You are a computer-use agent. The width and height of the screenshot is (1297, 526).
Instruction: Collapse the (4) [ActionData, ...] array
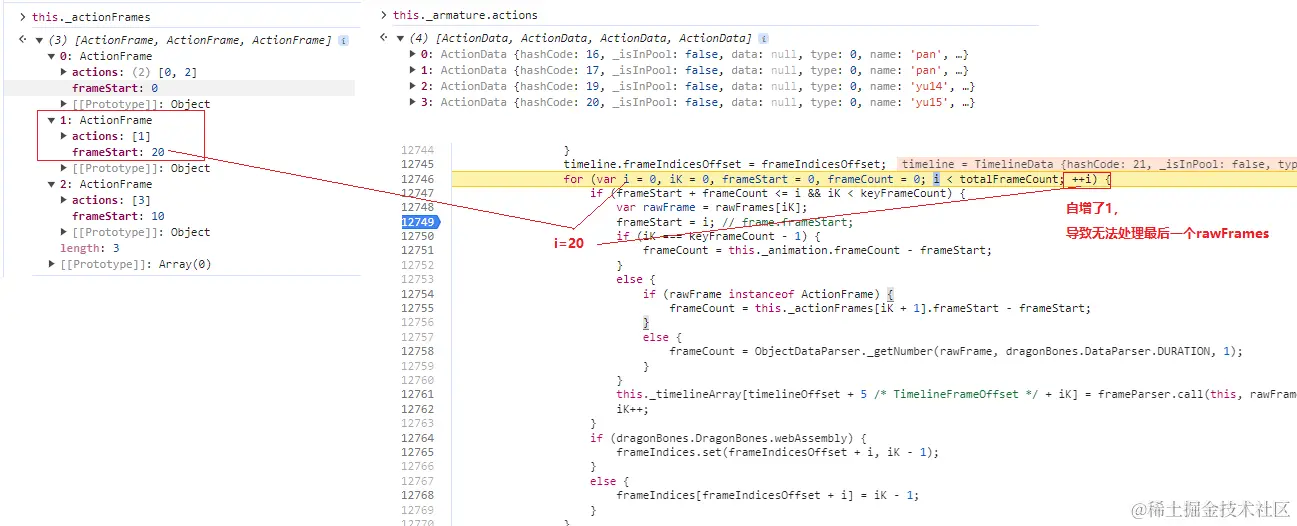[x=402, y=38]
